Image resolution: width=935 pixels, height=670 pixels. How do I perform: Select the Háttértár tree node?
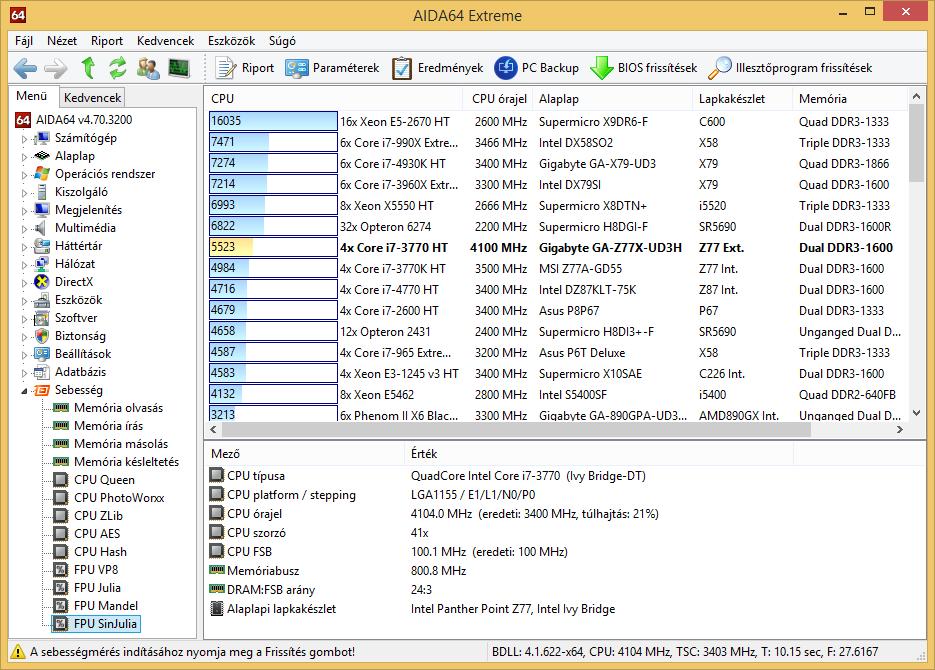tap(78, 246)
